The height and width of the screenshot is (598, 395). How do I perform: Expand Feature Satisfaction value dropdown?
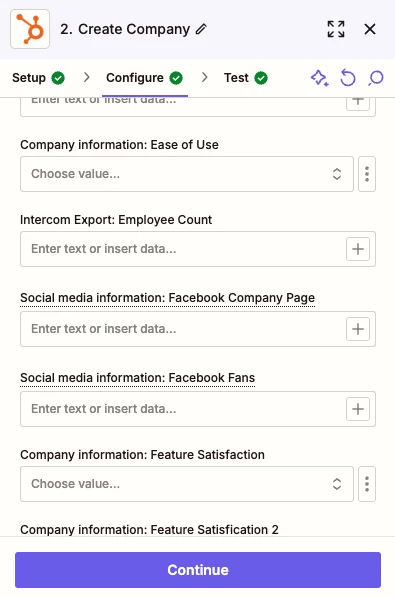[187, 484]
